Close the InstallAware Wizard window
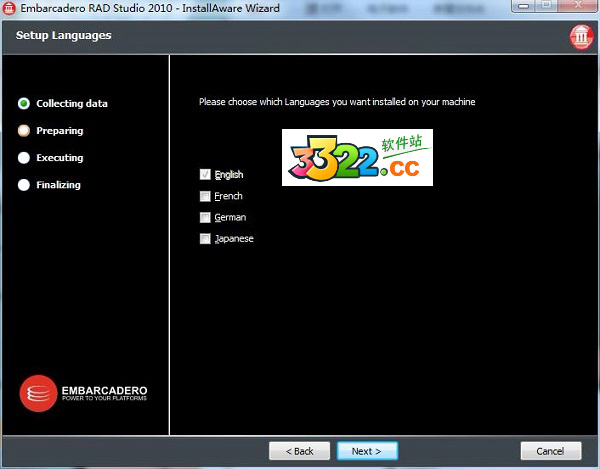The width and height of the screenshot is (600, 469). click(578, 5)
